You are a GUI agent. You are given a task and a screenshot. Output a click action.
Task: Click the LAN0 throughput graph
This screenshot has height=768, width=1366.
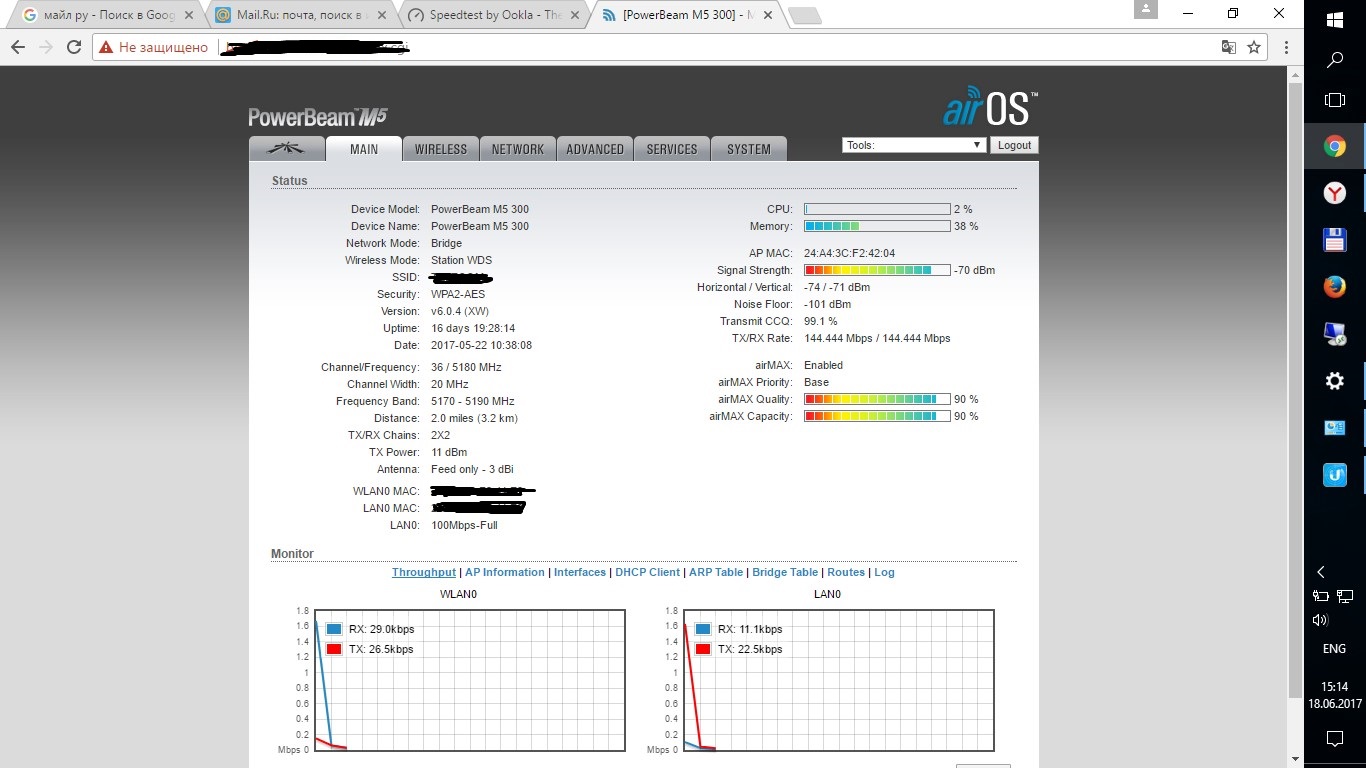[x=838, y=680]
